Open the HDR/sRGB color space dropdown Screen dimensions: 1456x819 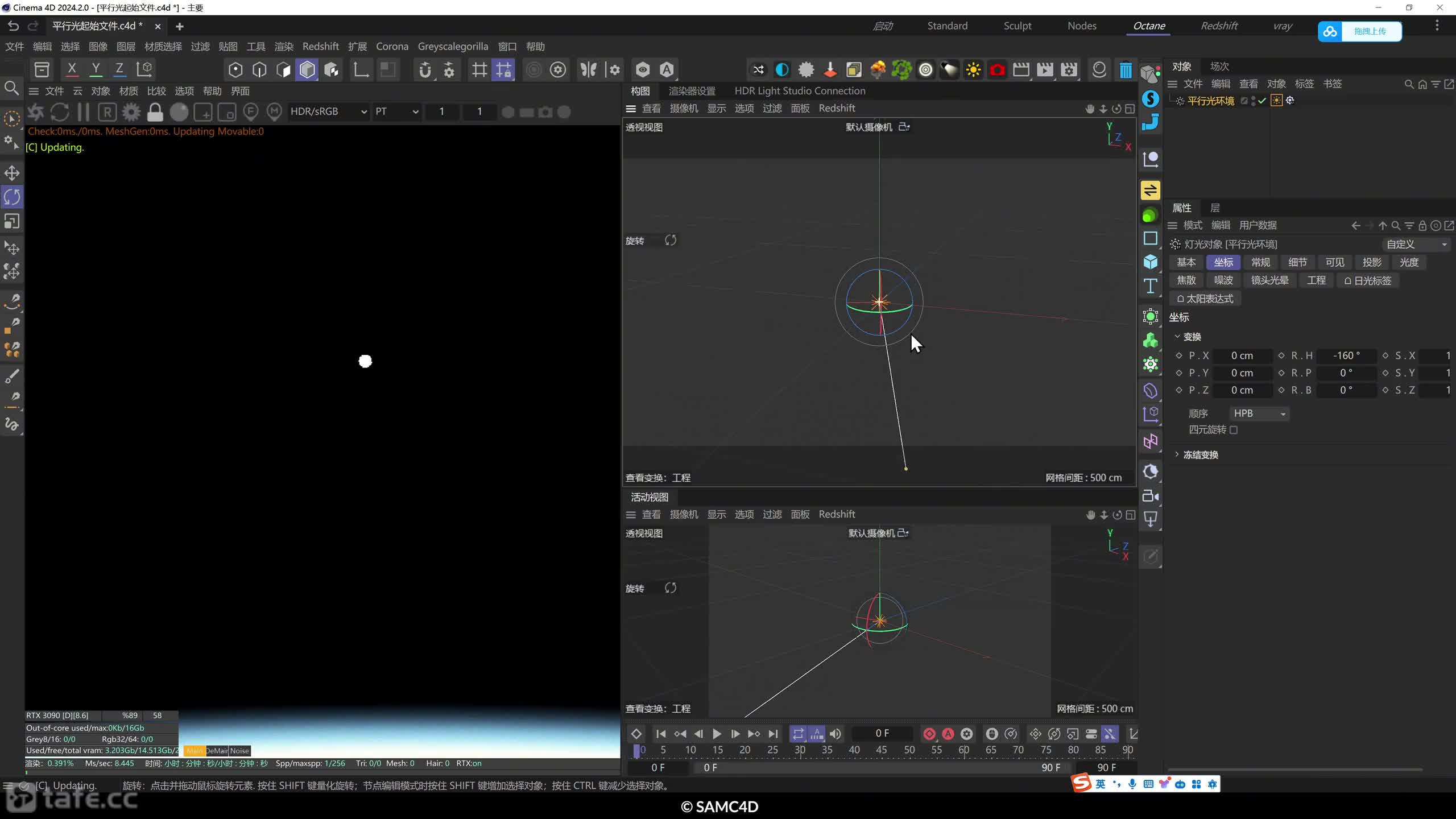click(x=328, y=111)
